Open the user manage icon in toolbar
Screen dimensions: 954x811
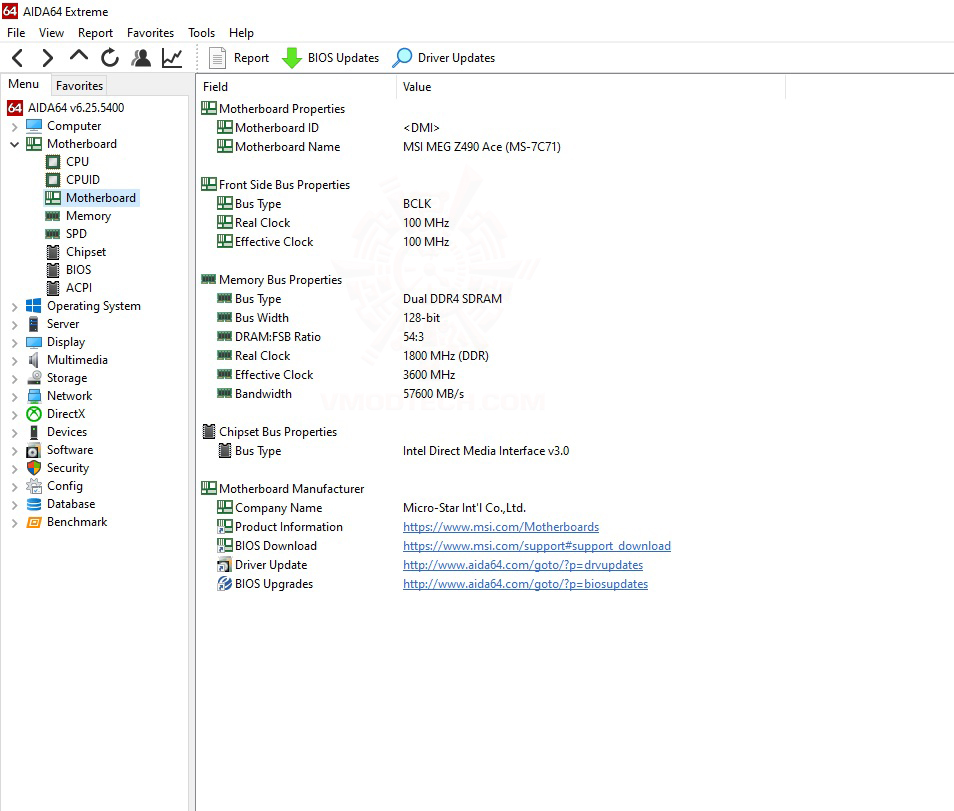[141, 58]
